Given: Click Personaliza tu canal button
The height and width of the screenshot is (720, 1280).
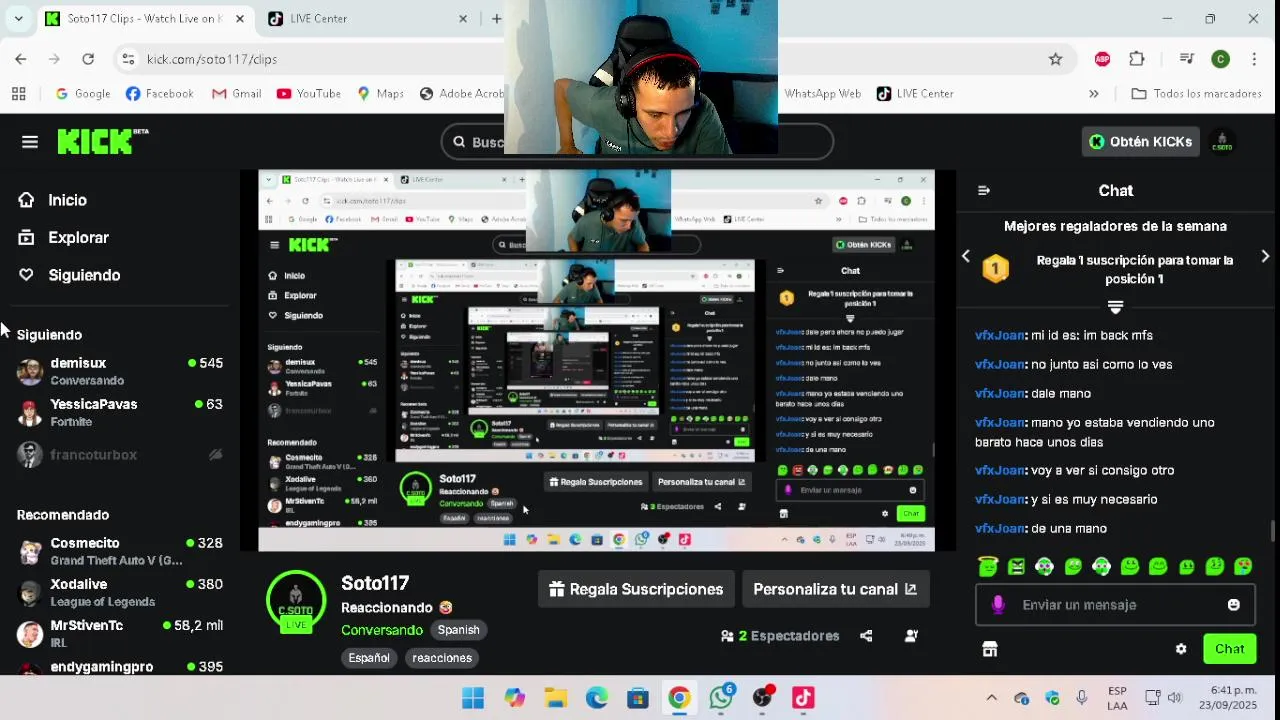Looking at the screenshot, I should pyautogui.click(x=835, y=589).
